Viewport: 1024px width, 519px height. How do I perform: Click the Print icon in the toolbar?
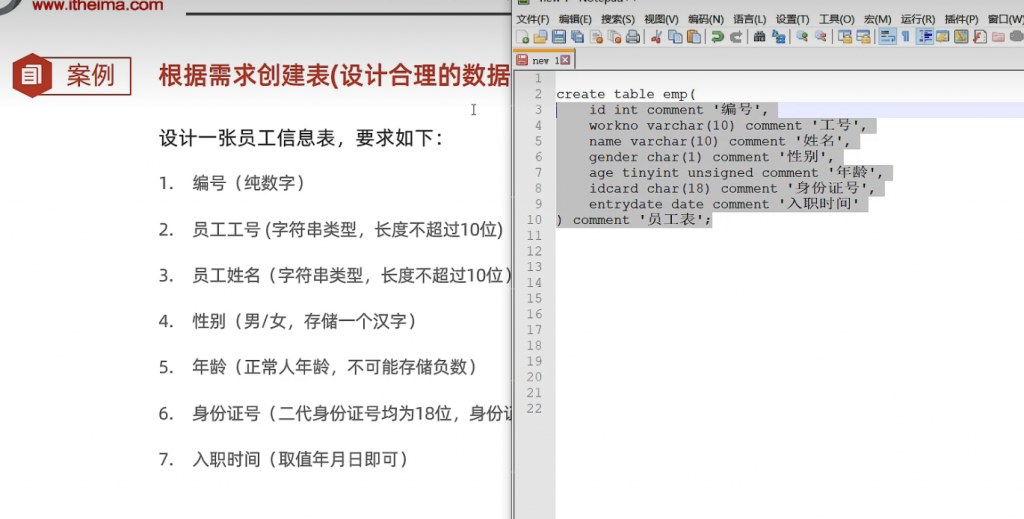pyautogui.click(x=632, y=37)
